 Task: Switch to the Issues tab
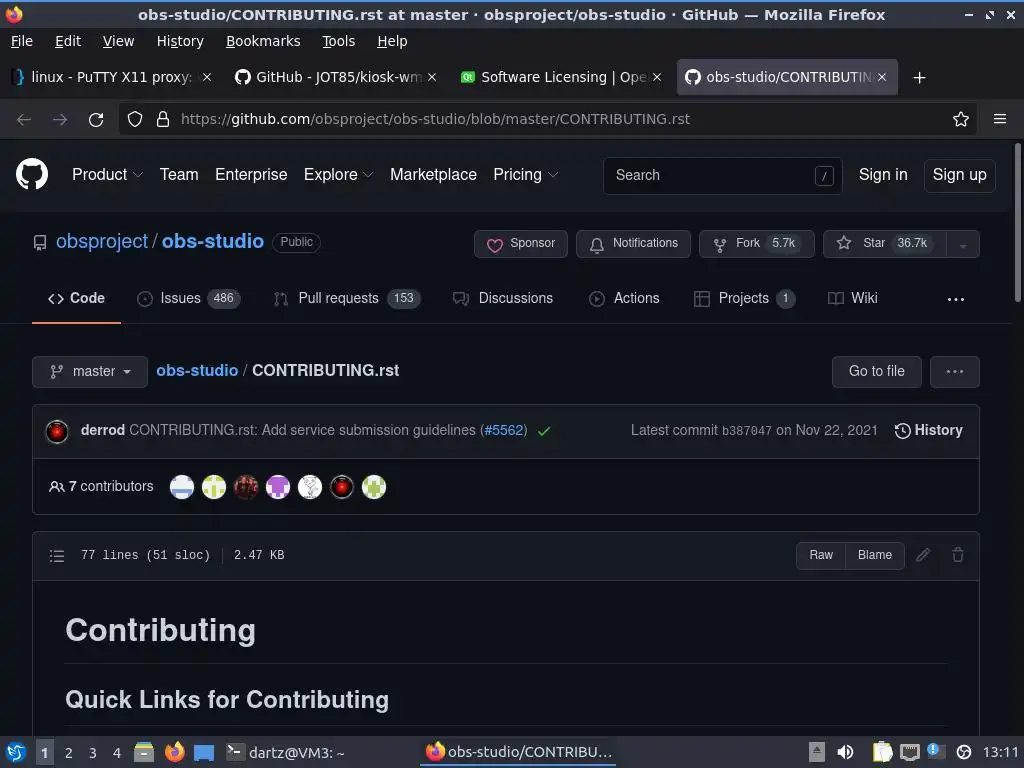189,298
